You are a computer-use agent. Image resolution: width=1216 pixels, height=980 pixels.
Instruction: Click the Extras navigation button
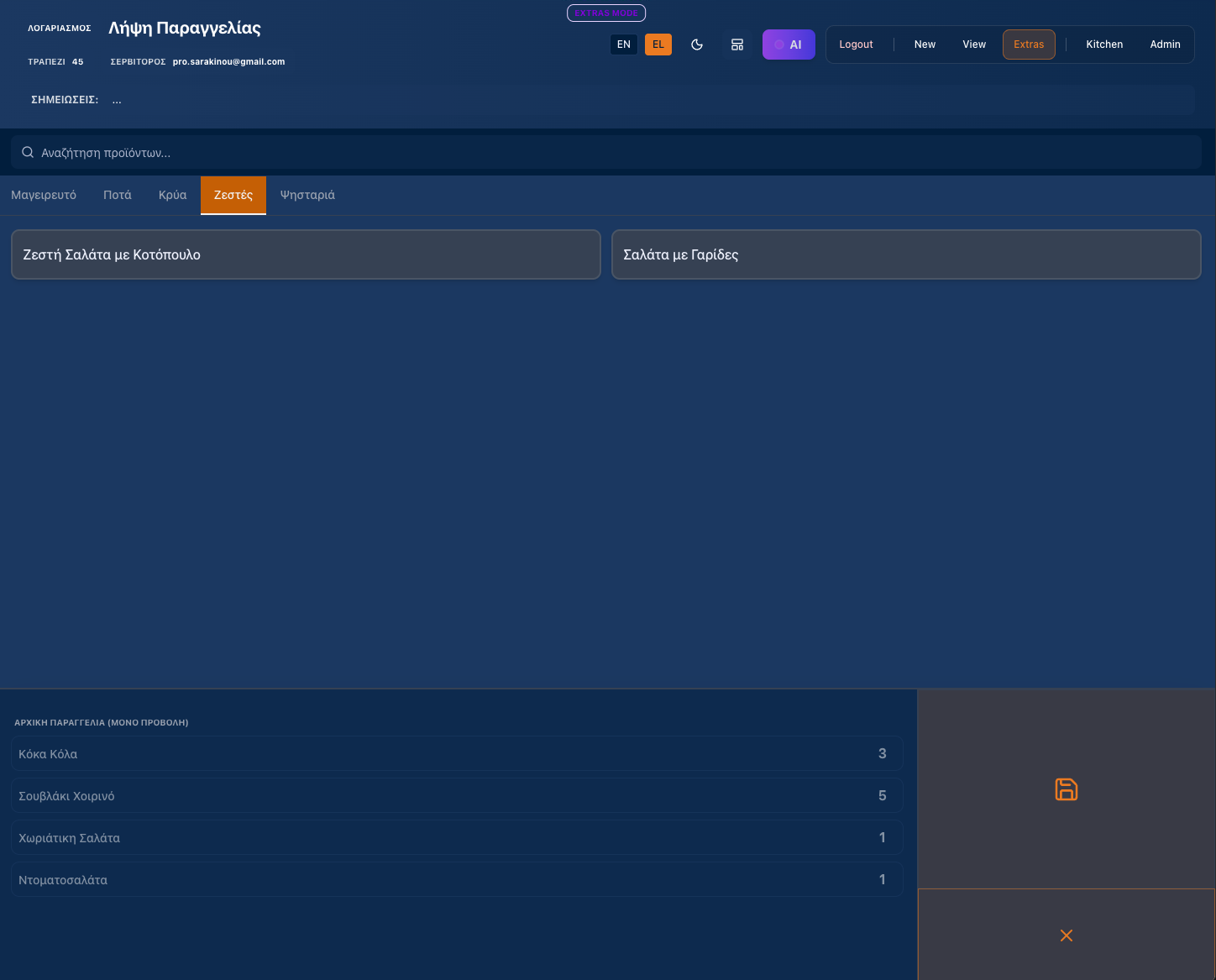click(1029, 45)
